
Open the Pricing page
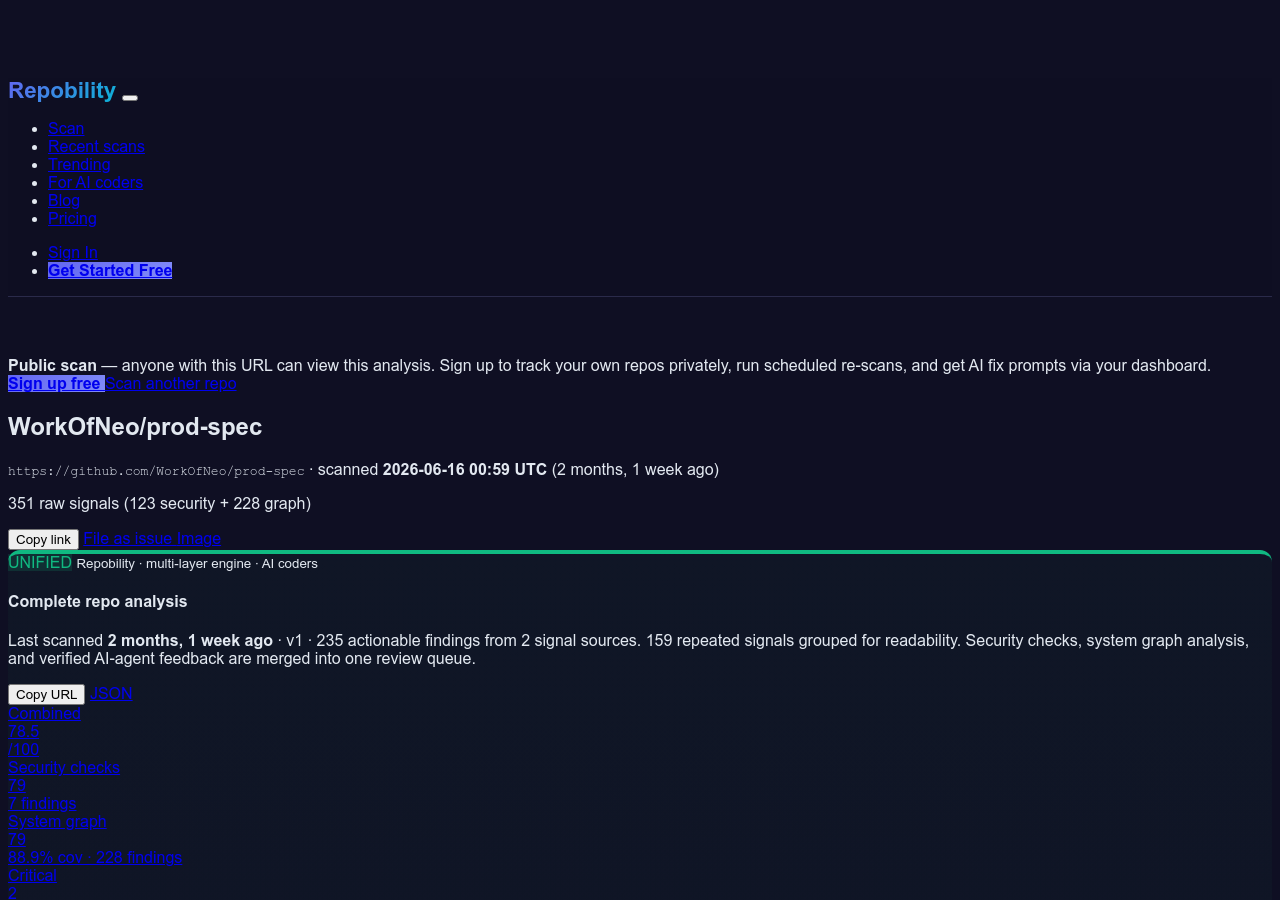pyautogui.click(x=72, y=218)
